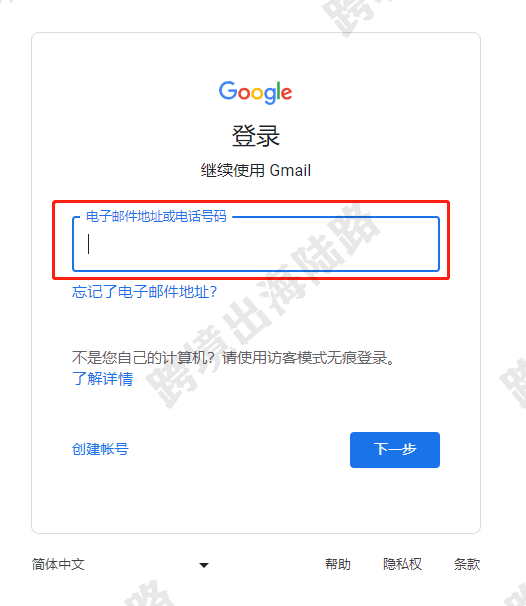Click the 登录 heading text

[256, 136]
